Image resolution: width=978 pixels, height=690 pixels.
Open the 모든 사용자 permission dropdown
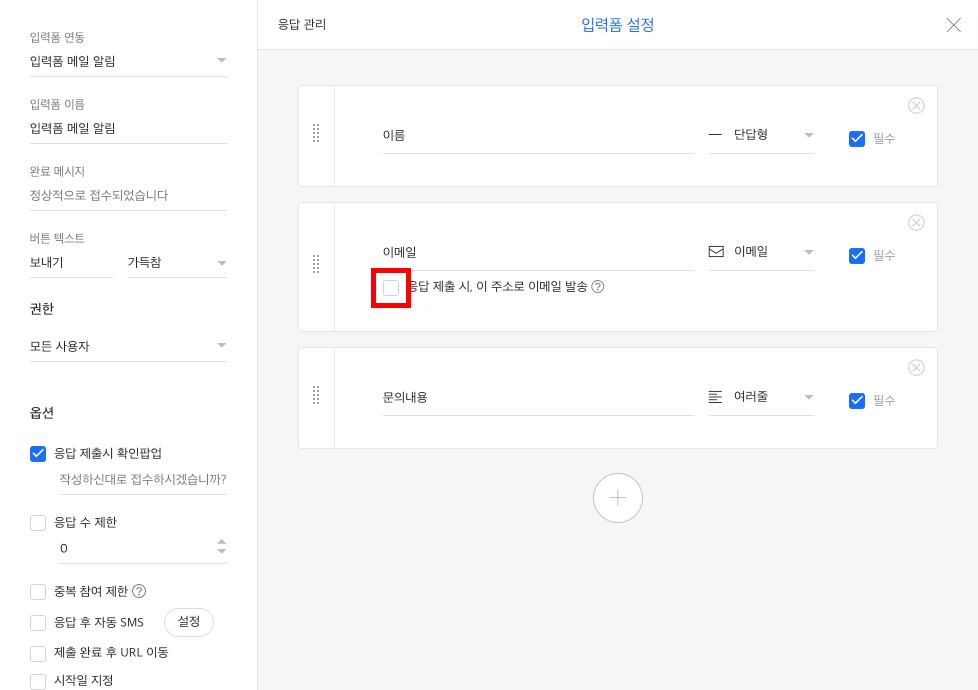[x=128, y=346]
